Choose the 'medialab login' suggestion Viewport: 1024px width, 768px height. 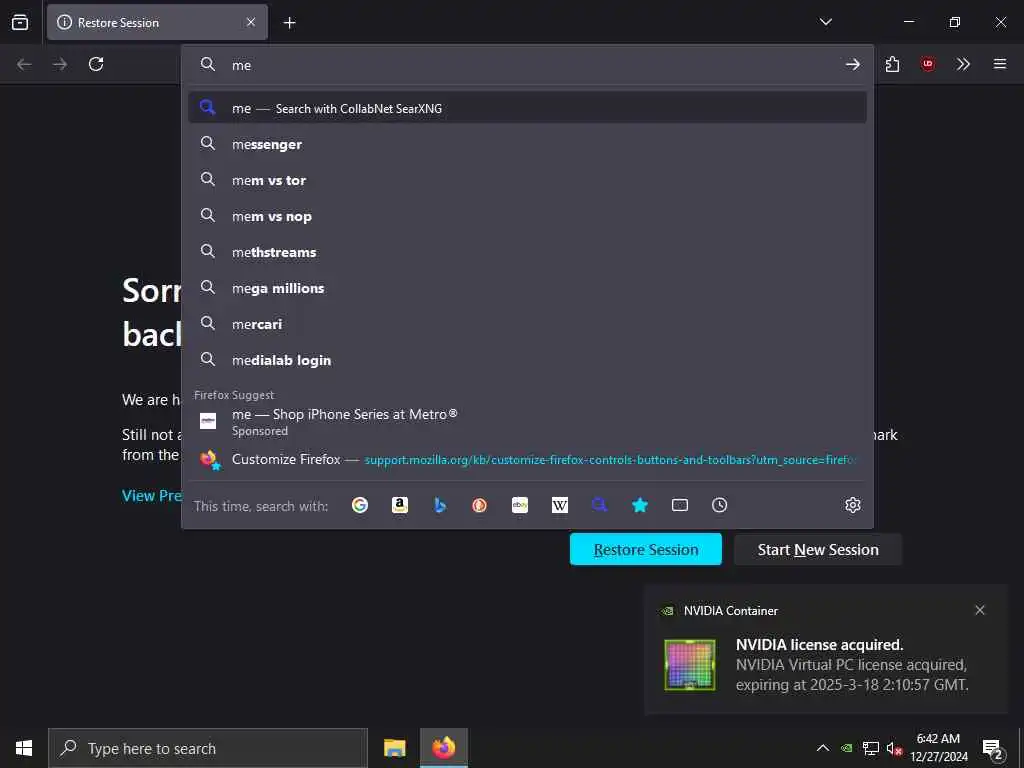point(527,359)
